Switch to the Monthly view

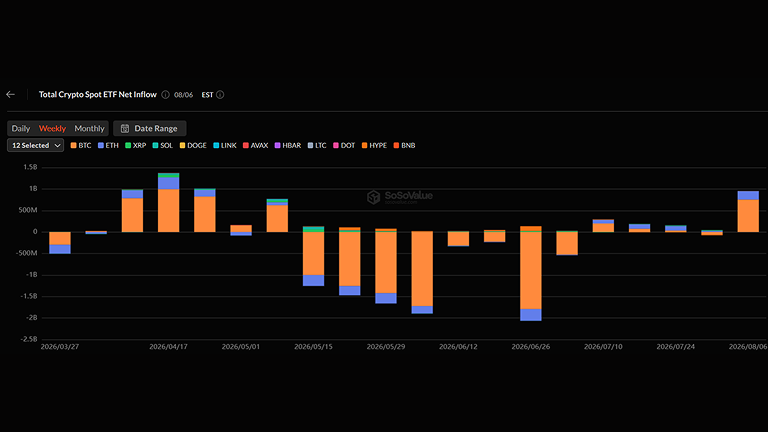point(89,128)
